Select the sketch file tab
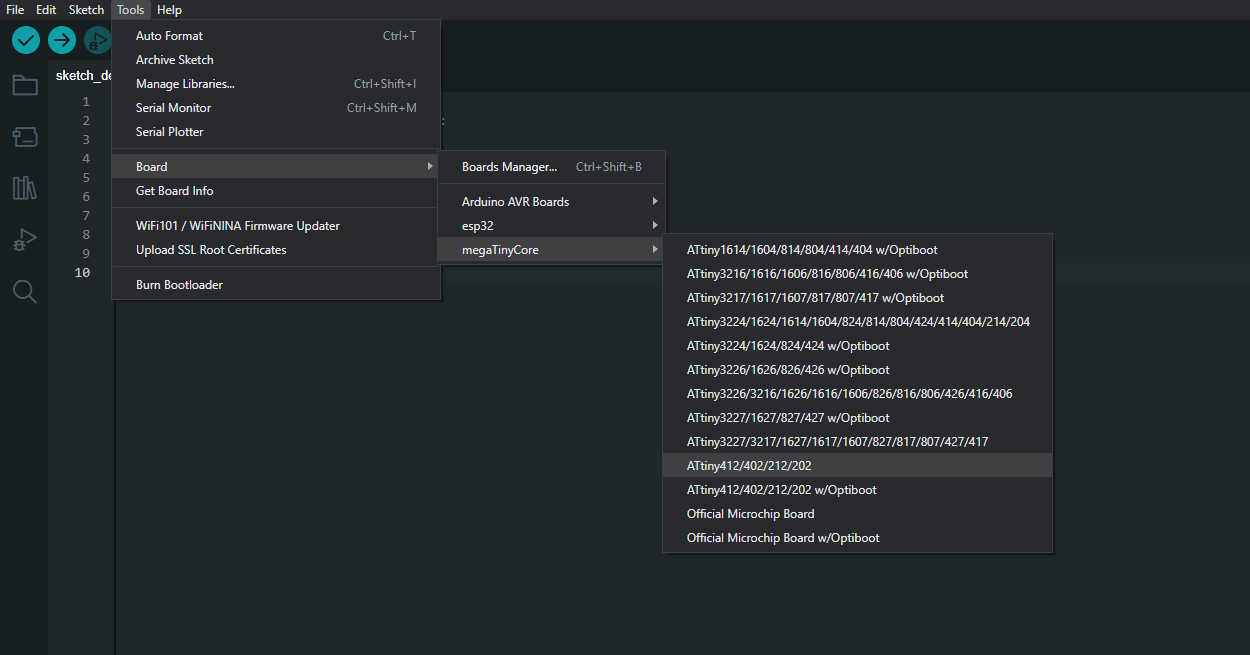 pyautogui.click(x=83, y=76)
